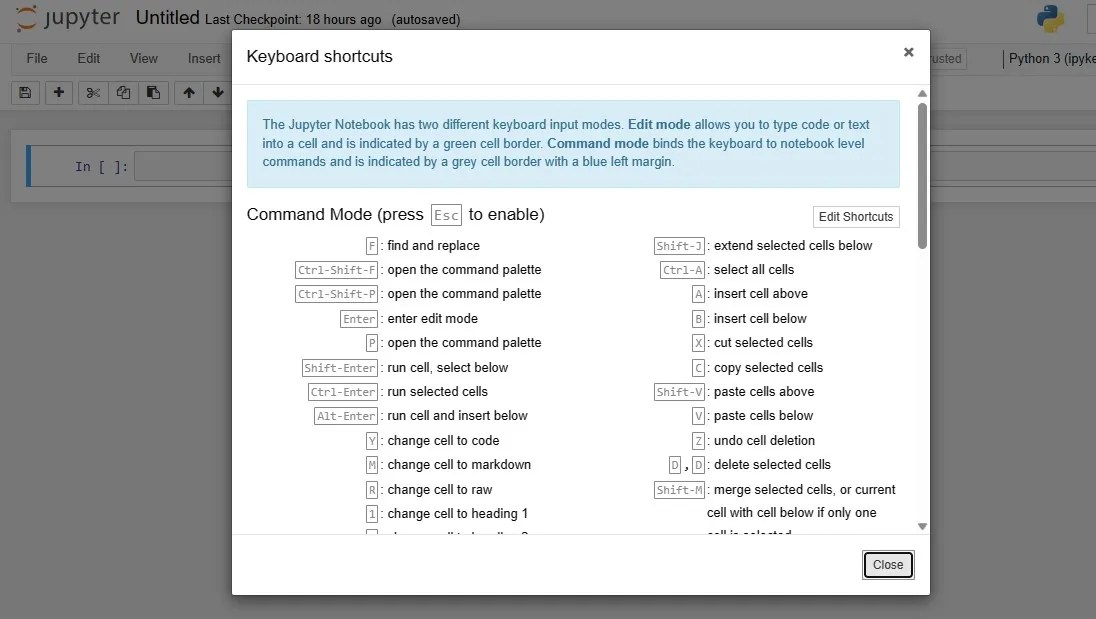Image resolution: width=1096 pixels, height=619 pixels.
Task: Open the File menu
Action: point(36,58)
